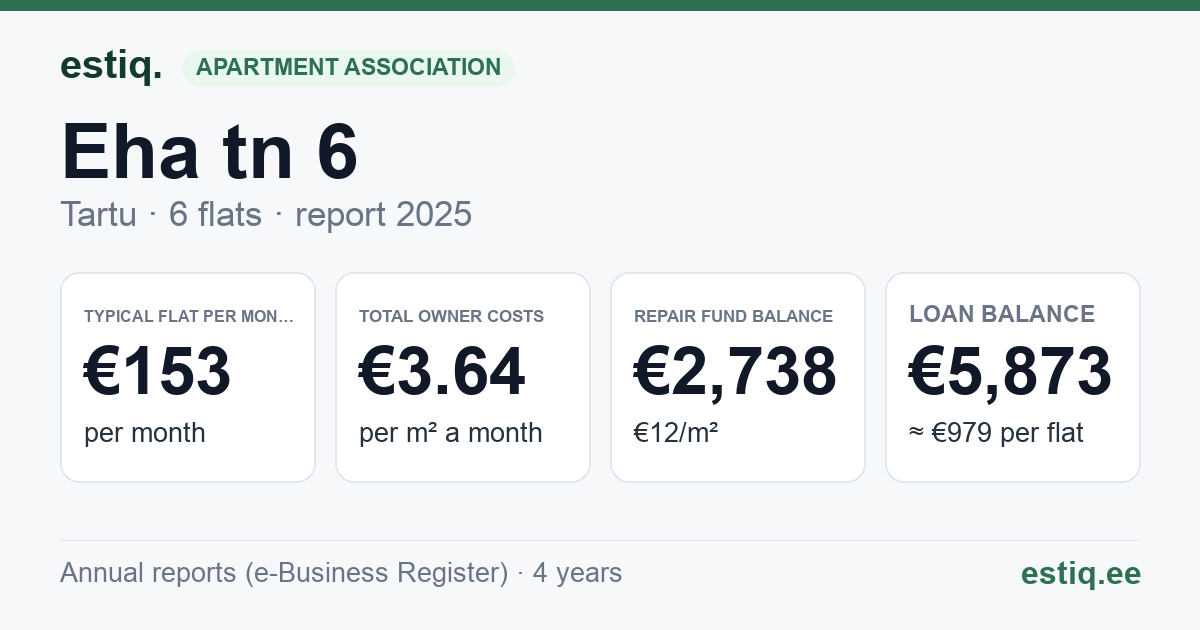Click the ≈ €979 per flat caption
This screenshot has width=1200, height=630.
(996, 433)
